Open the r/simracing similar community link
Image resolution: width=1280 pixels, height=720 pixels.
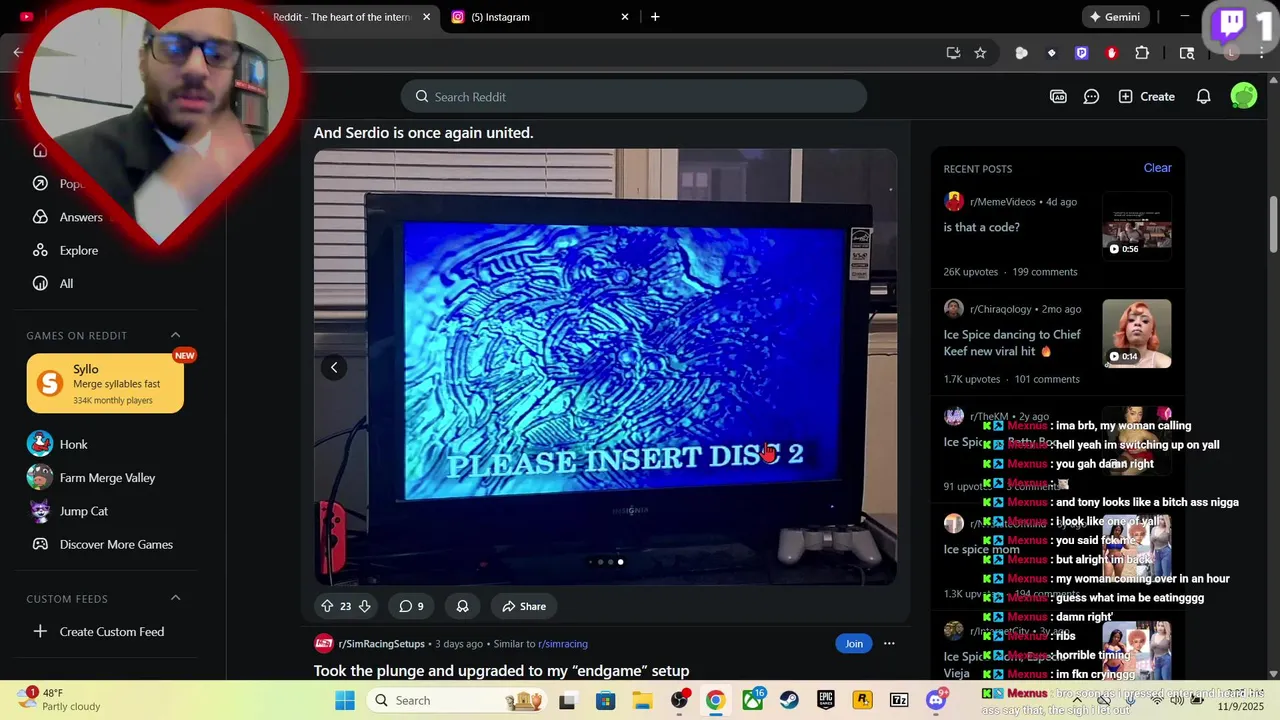coord(563,644)
